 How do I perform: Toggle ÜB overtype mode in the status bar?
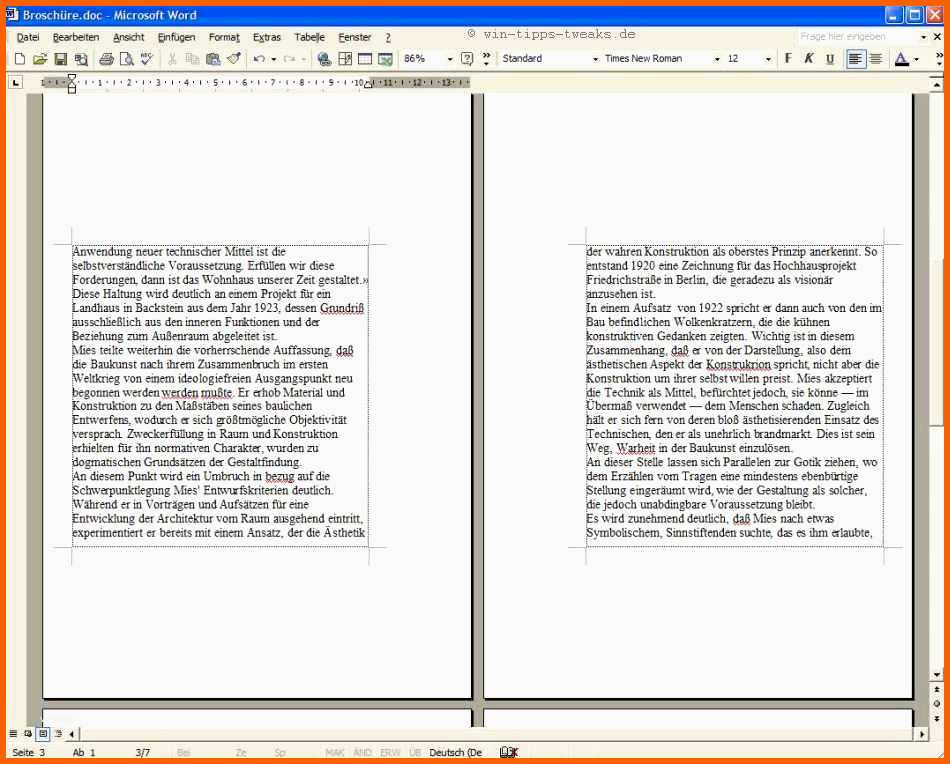point(415,752)
